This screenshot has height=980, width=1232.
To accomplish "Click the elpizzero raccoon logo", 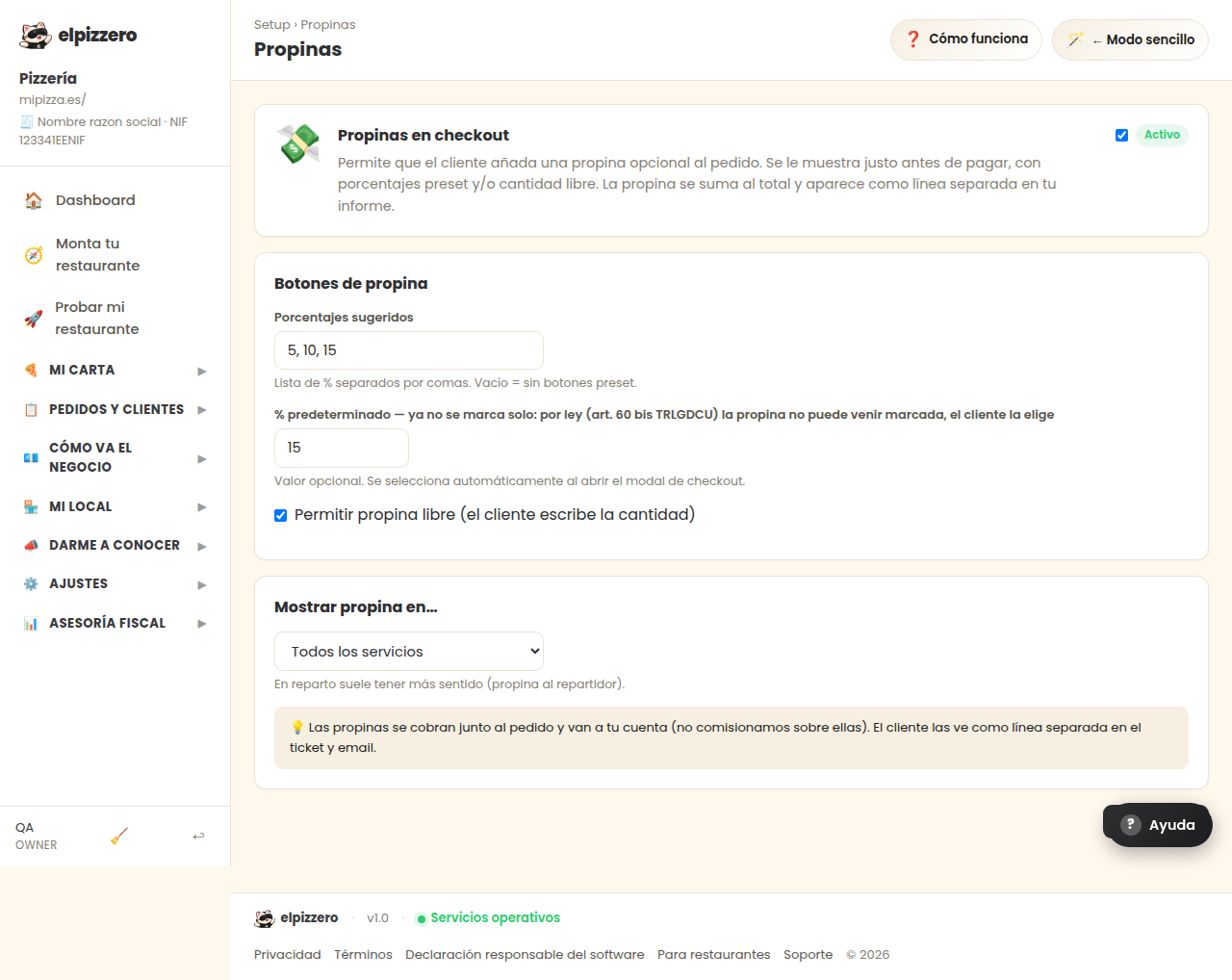I will (36, 36).
